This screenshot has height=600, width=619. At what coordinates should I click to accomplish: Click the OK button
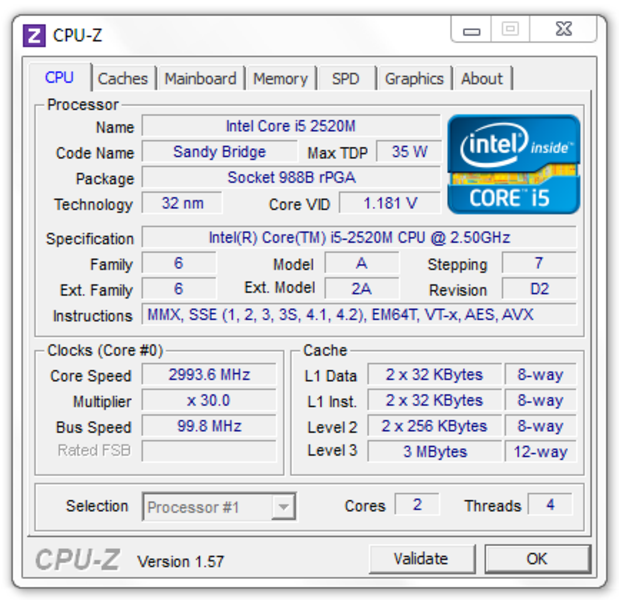(537, 559)
